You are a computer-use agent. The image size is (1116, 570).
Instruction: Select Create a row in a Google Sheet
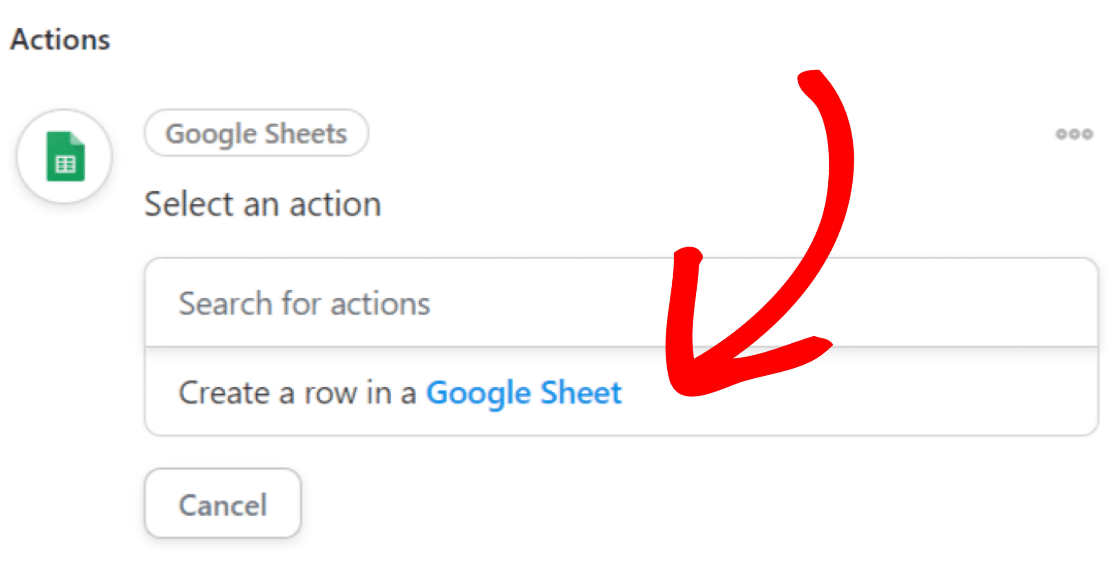point(621,392)
